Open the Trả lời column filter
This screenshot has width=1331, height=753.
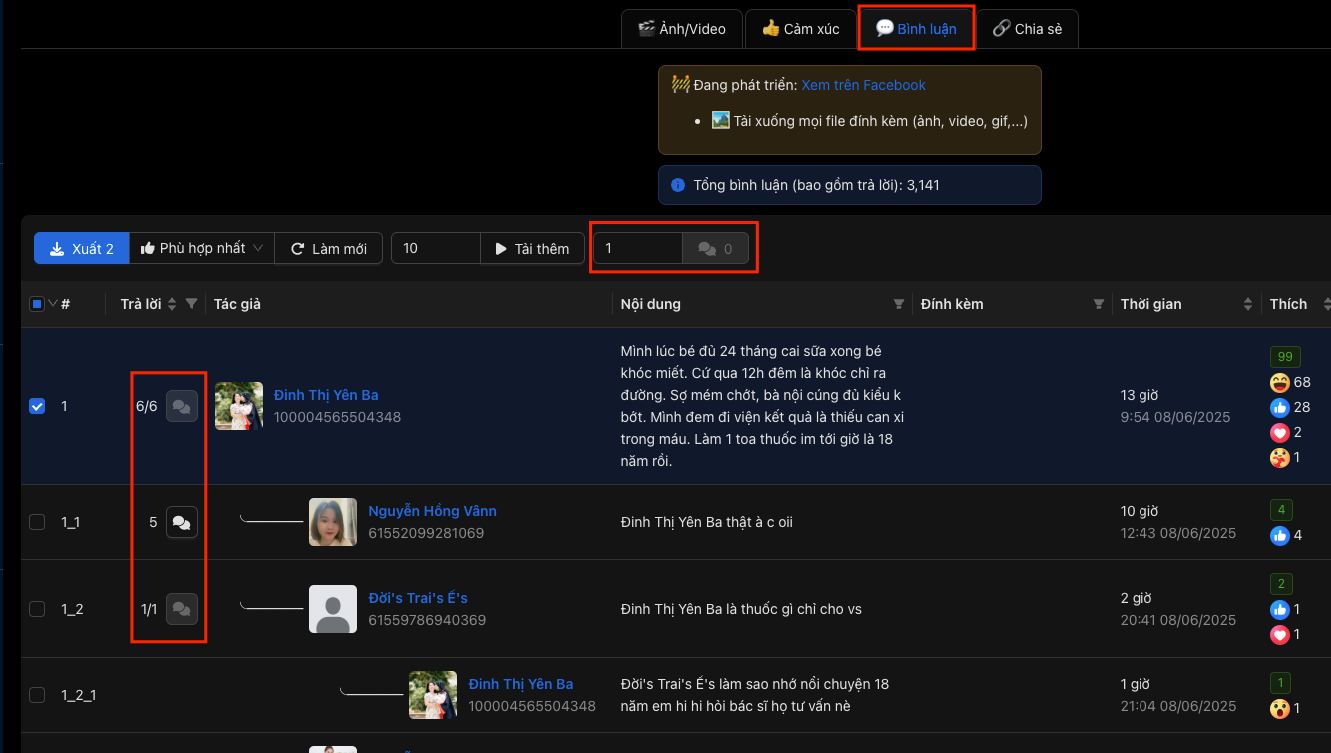click(191, 304)
